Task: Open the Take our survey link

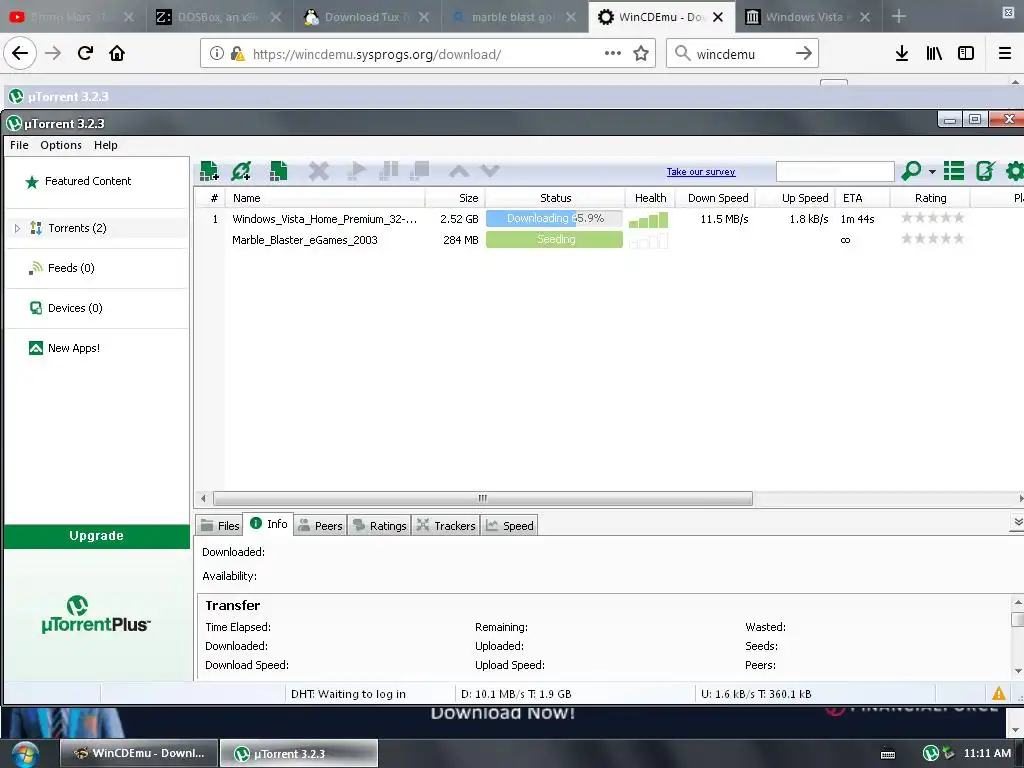Action: tap(701, 172)
